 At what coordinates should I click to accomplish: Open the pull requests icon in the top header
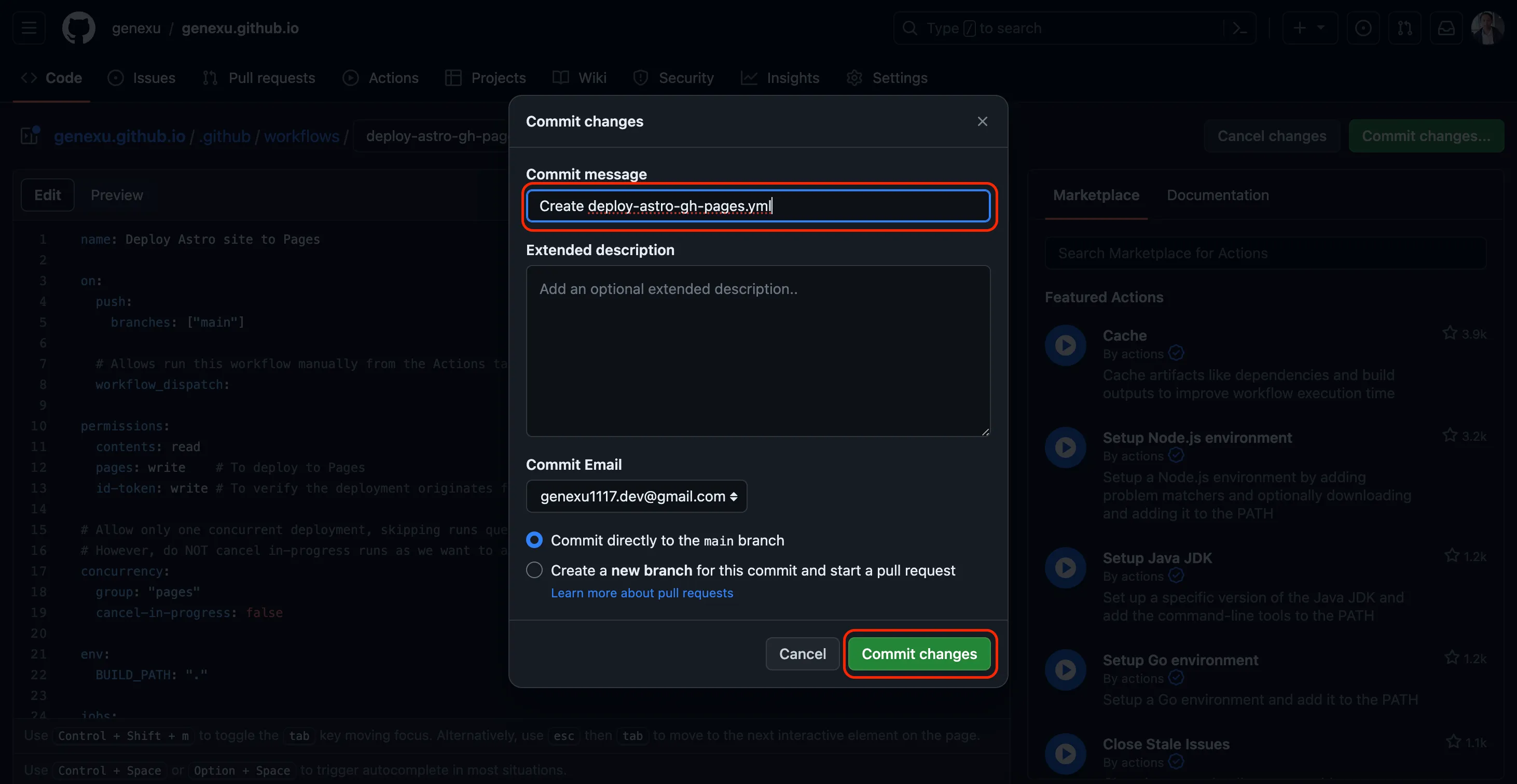1404,27
